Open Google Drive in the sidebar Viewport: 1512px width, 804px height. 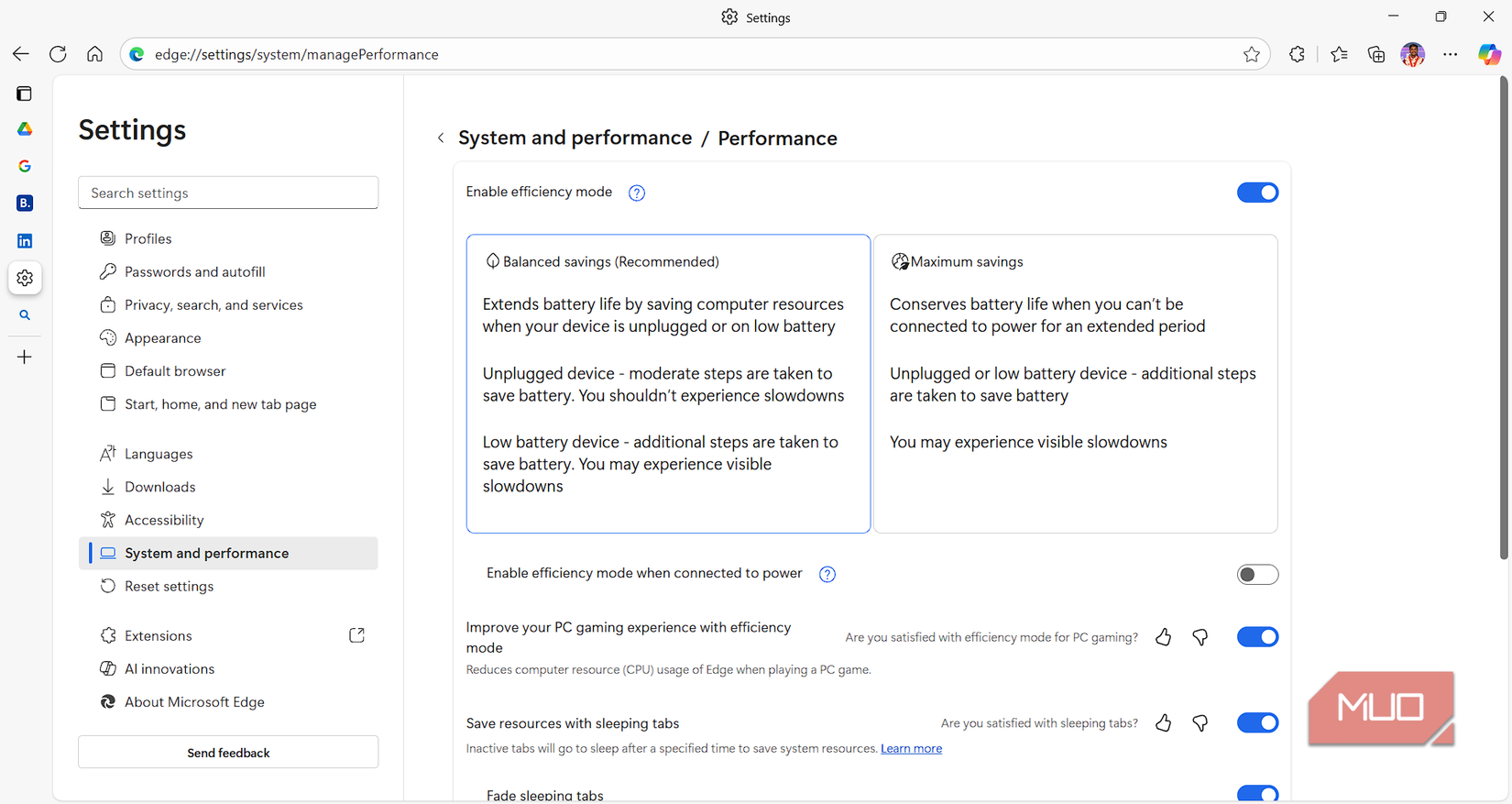pos(25,129)
